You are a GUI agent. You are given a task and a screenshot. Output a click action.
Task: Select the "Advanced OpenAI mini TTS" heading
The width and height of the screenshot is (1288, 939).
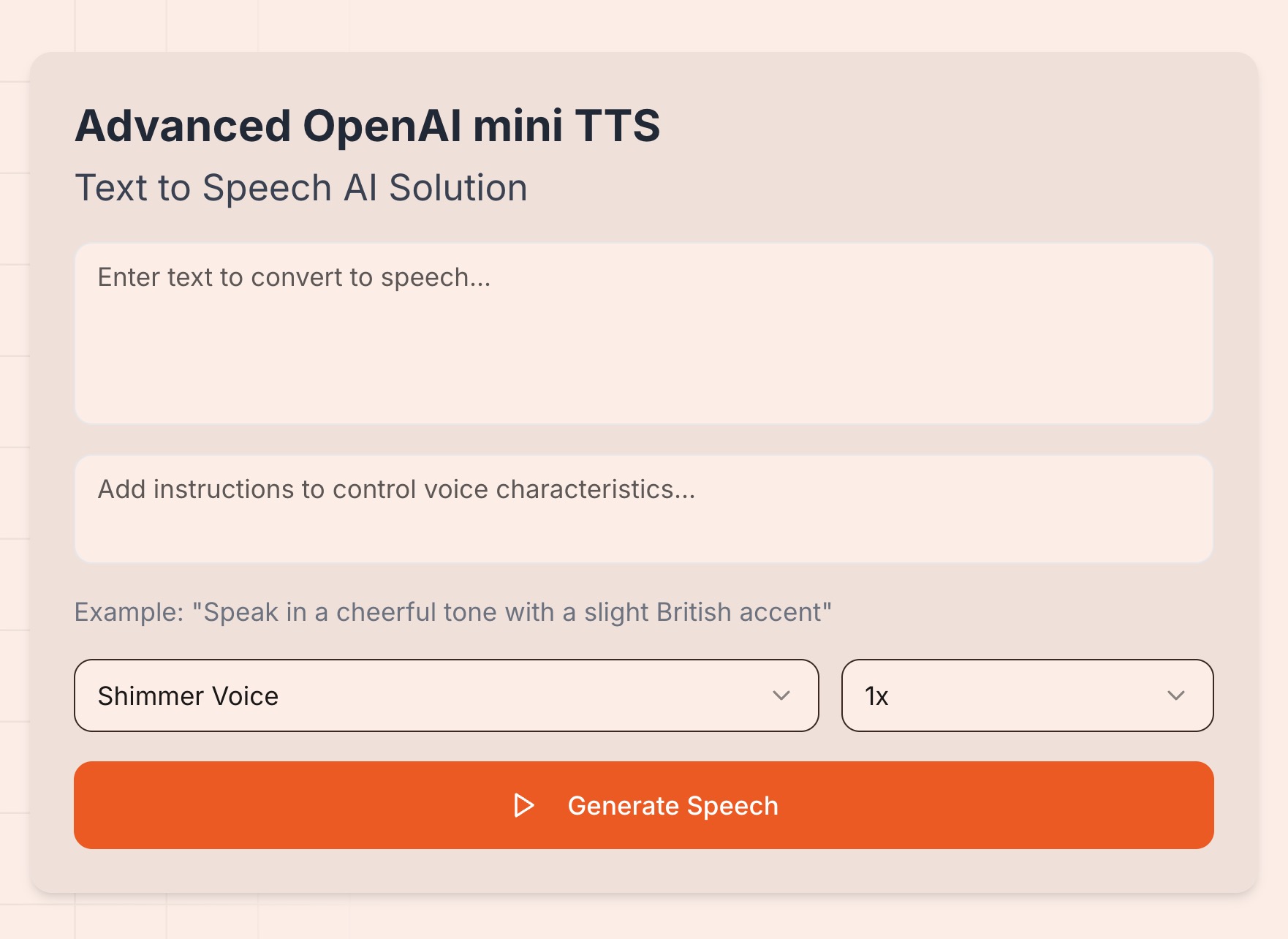tap(368, 126)
